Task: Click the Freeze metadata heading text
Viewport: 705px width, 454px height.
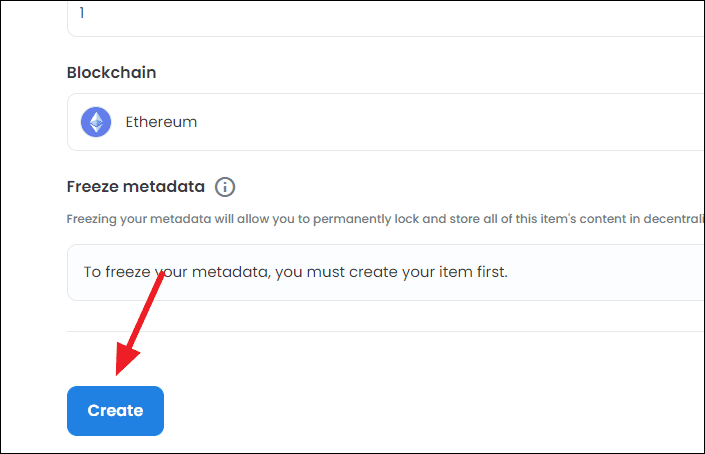Action: pyautogui.click(x=136, y=187)
